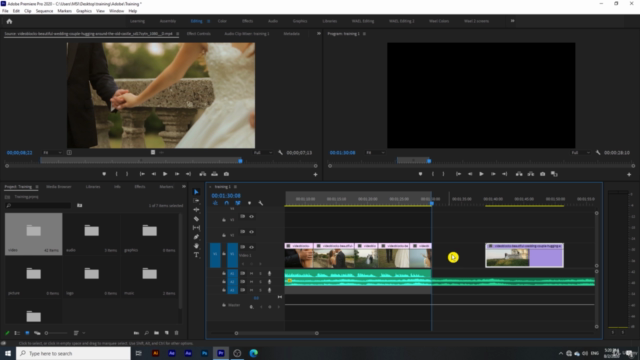Screen dimensions: 640x360
Task: Open Source monitor settings wrench
Action: (x=280, y=153)
